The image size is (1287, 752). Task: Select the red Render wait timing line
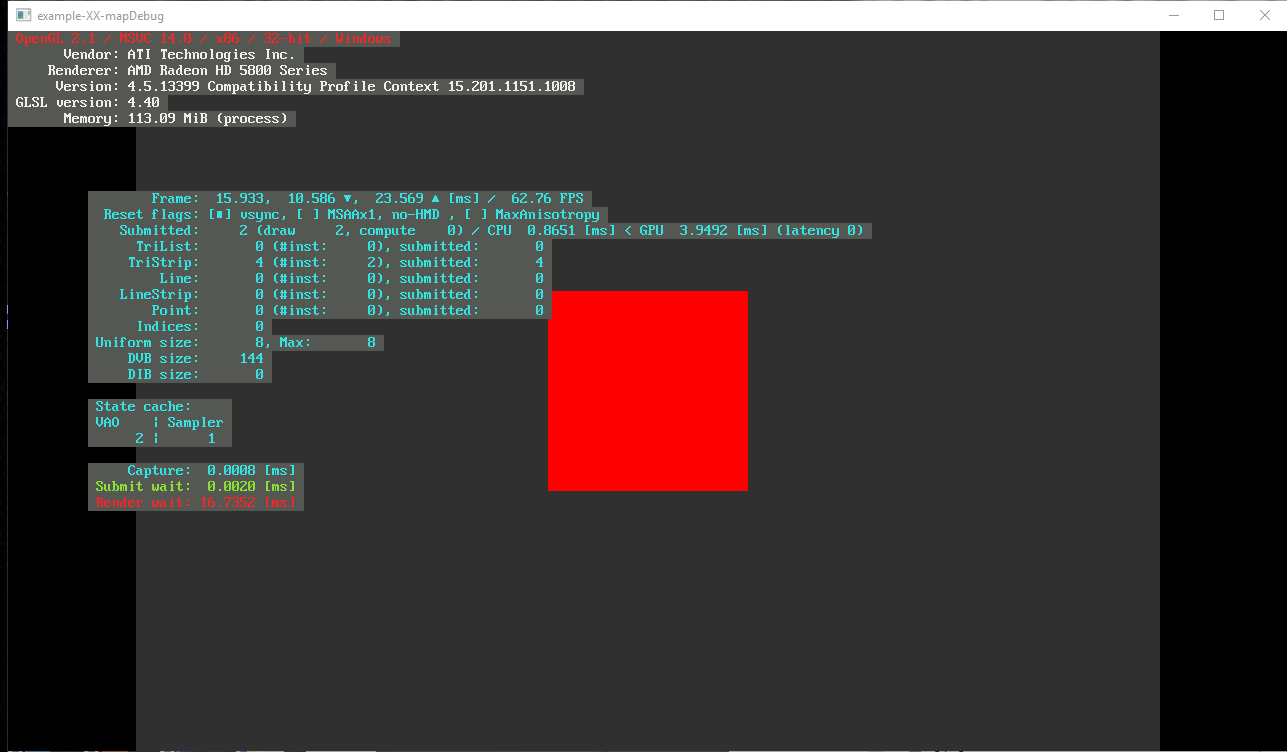click(195, 503)
